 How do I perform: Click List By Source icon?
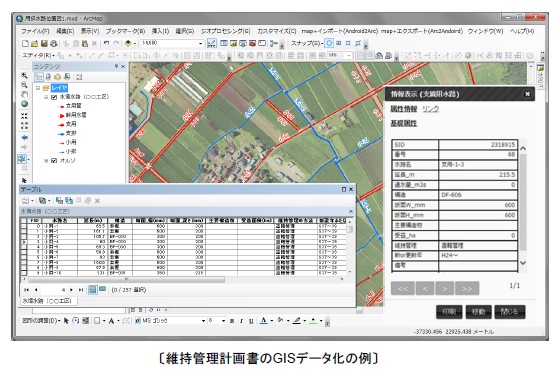[x=48, y=77]
